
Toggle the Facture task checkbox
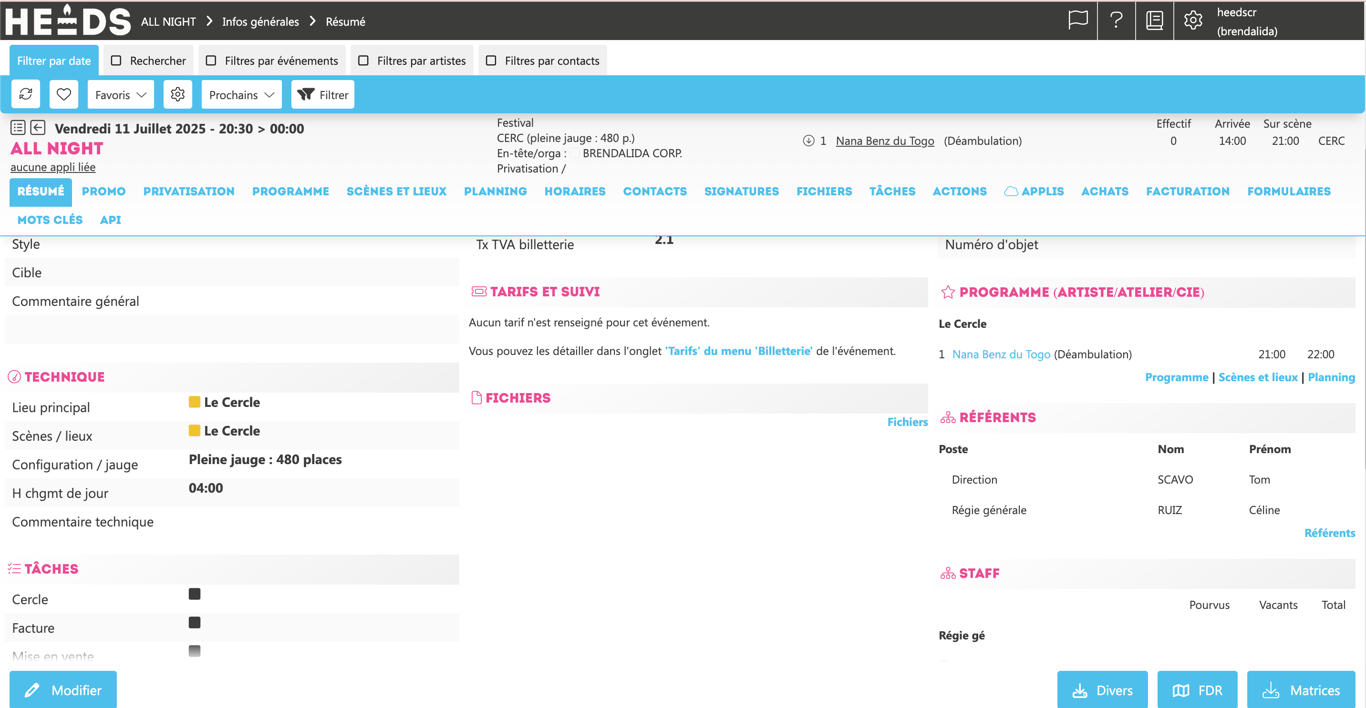195,622
